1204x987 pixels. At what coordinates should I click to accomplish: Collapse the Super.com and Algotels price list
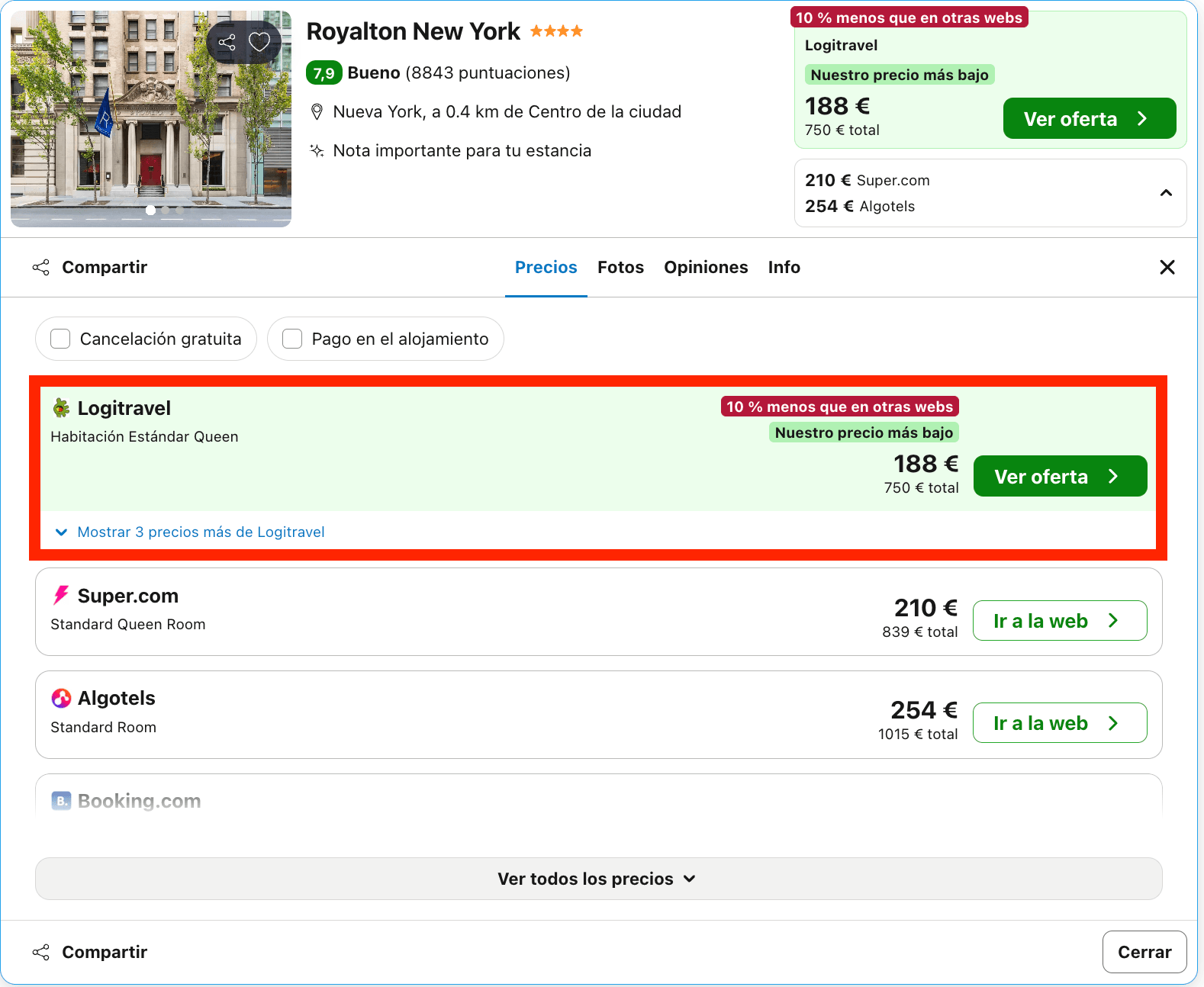[1166, 193]
